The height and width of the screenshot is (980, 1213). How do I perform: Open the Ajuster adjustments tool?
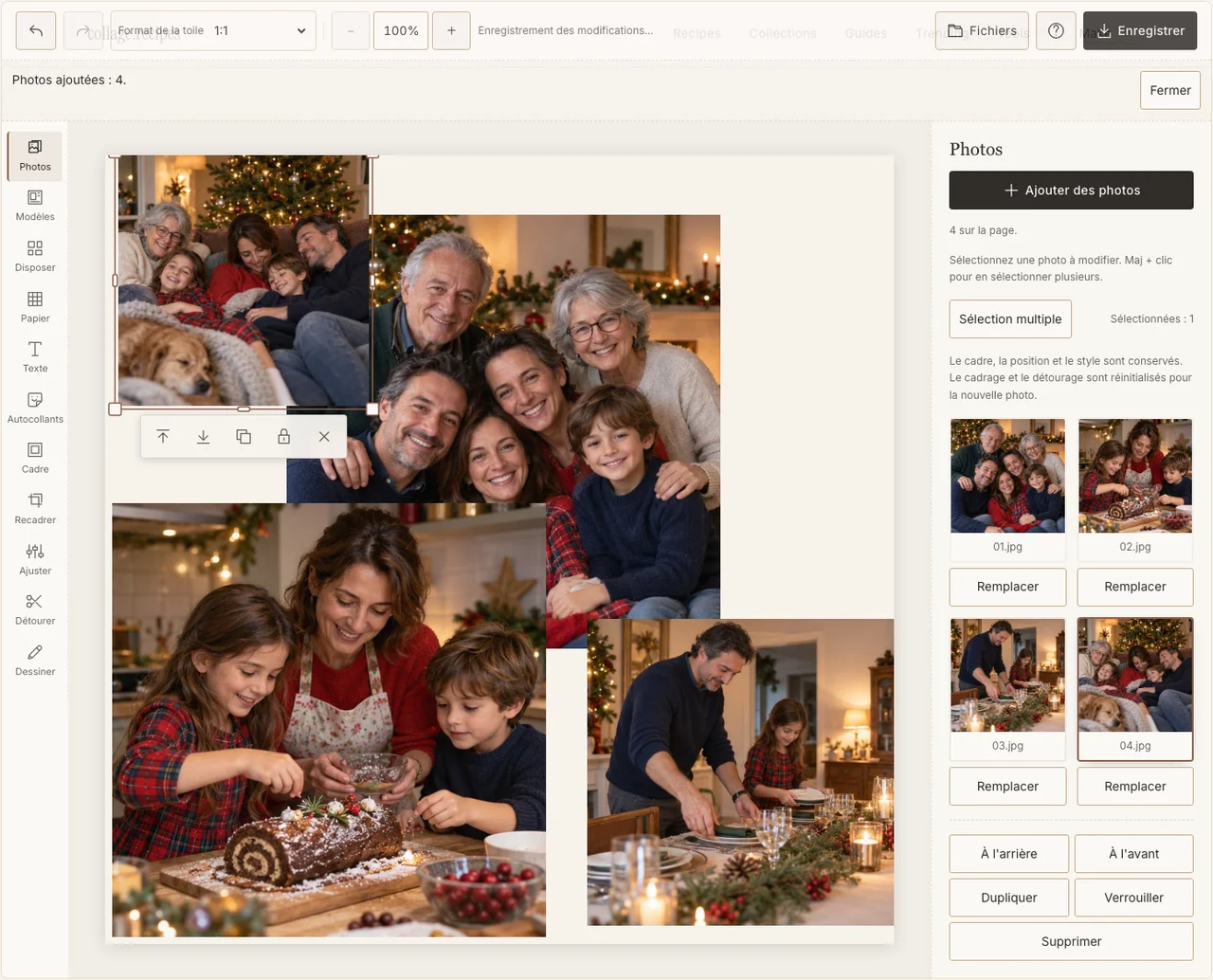pos(35,560)
